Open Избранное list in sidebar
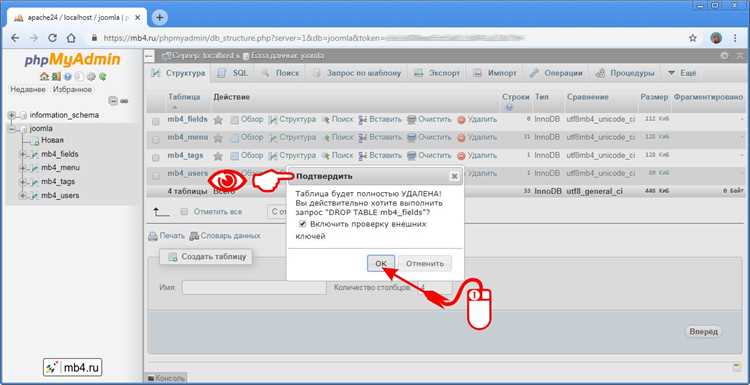750x385 pixels. pyautogui.click(x=72, y=89)
